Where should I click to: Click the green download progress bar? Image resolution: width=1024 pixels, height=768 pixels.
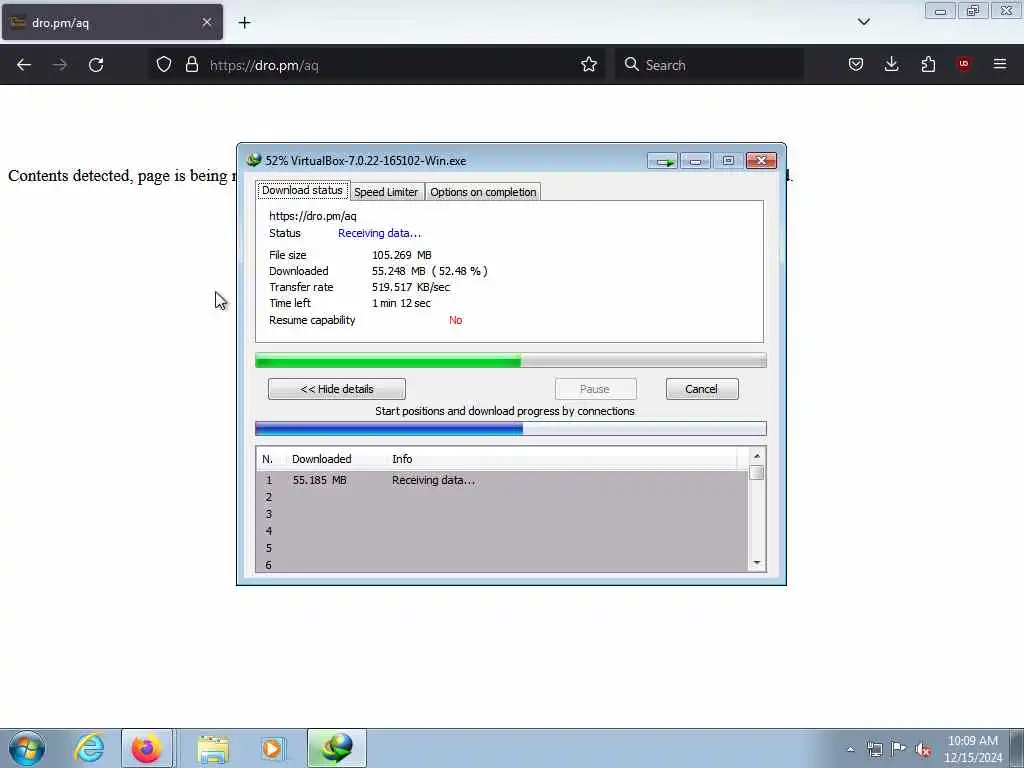click(511, 360)
